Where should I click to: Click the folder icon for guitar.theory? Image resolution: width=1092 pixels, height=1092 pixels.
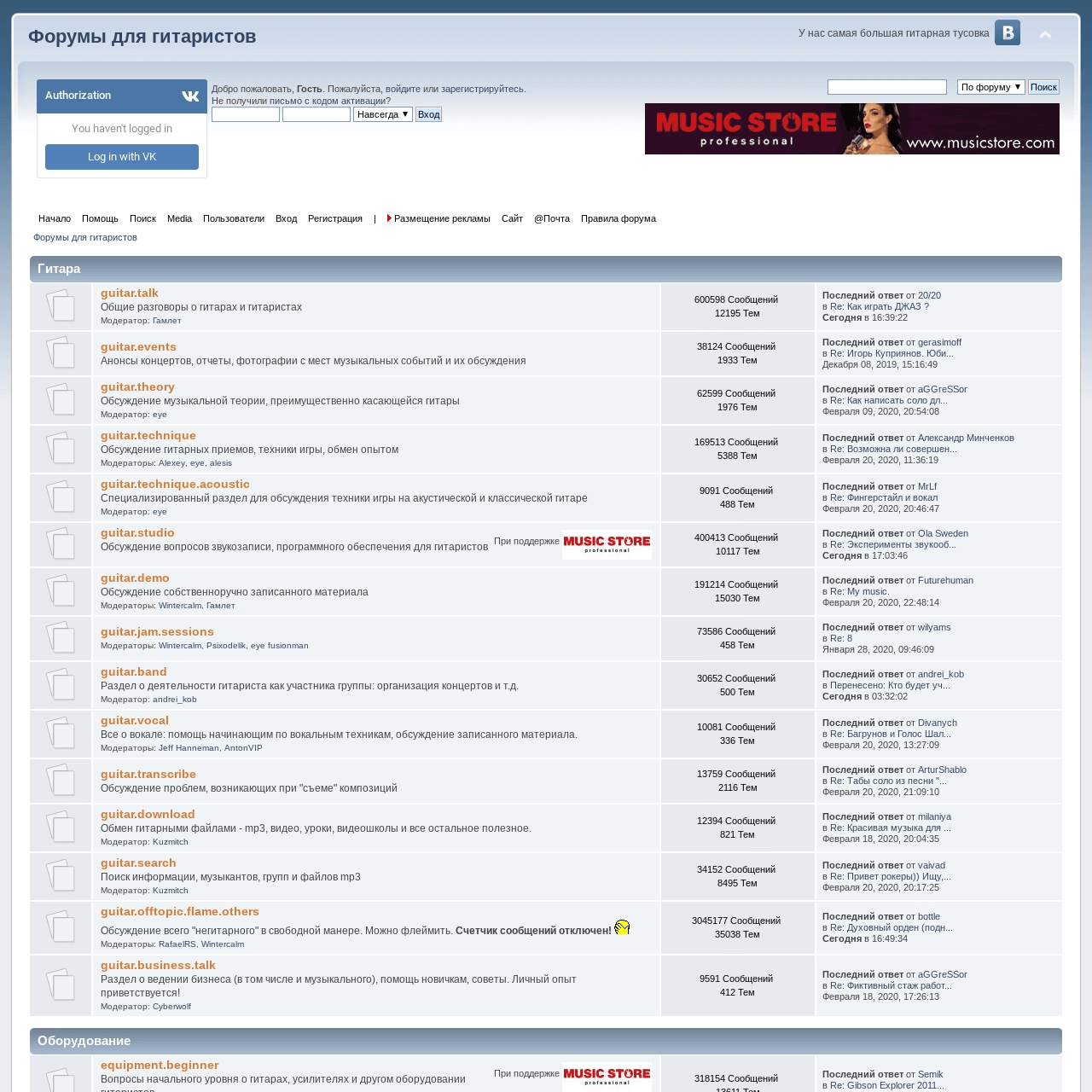[61, 400]
